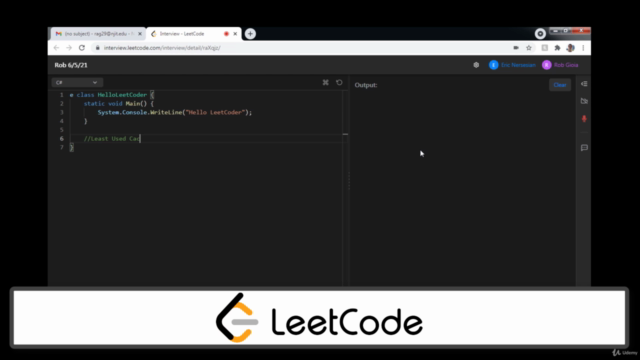Click the Rob 6/5/21 interview title
Image resolution: width=640 pixels, height=360 pixels.
pyautogui.click(x=71, y=65)
